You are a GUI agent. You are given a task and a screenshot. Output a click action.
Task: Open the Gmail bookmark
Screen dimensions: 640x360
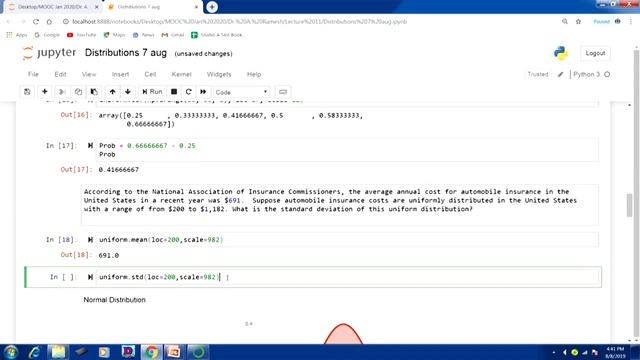coord(173,35)
